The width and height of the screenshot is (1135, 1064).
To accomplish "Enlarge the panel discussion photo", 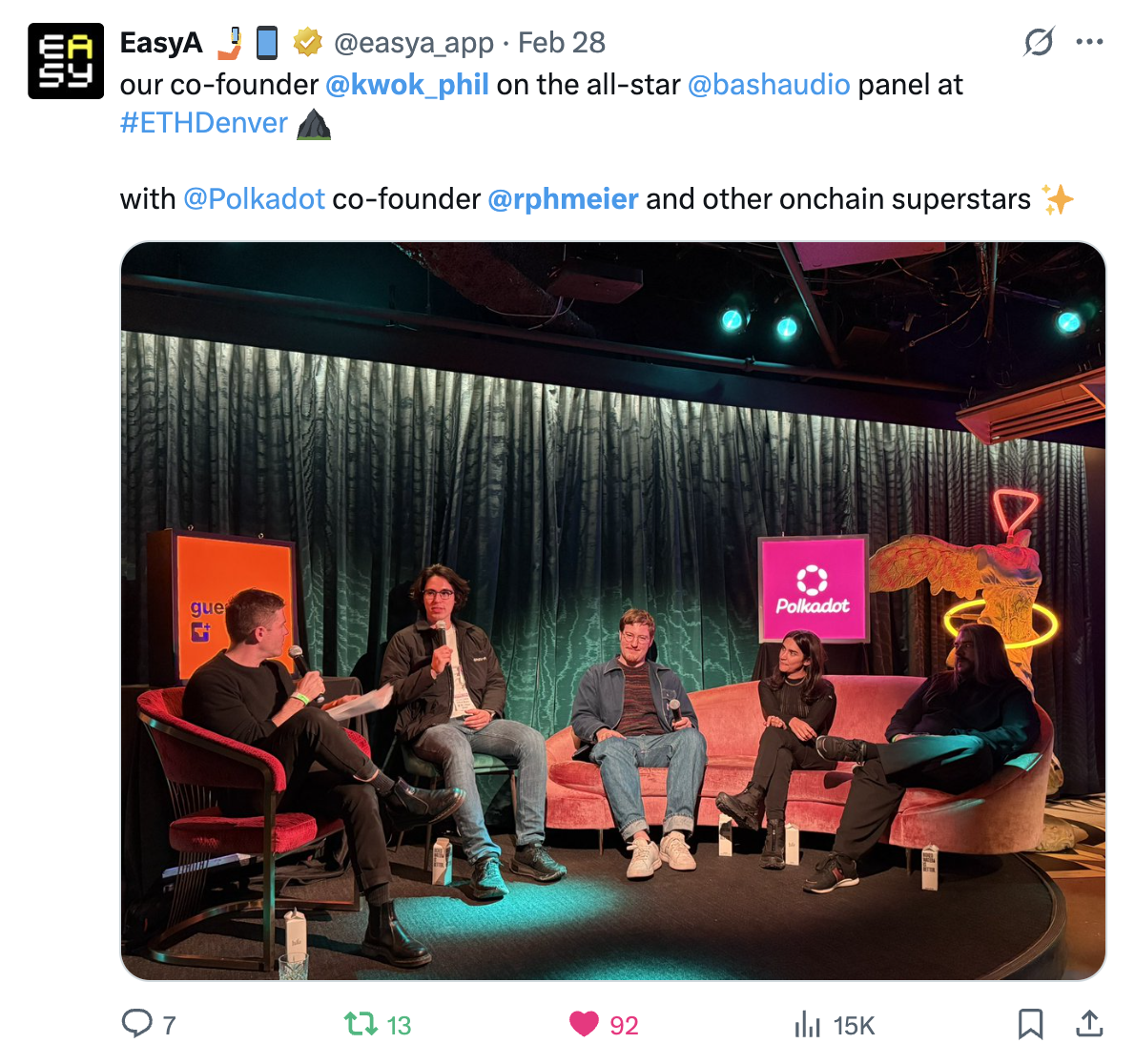I will (613, 611).
